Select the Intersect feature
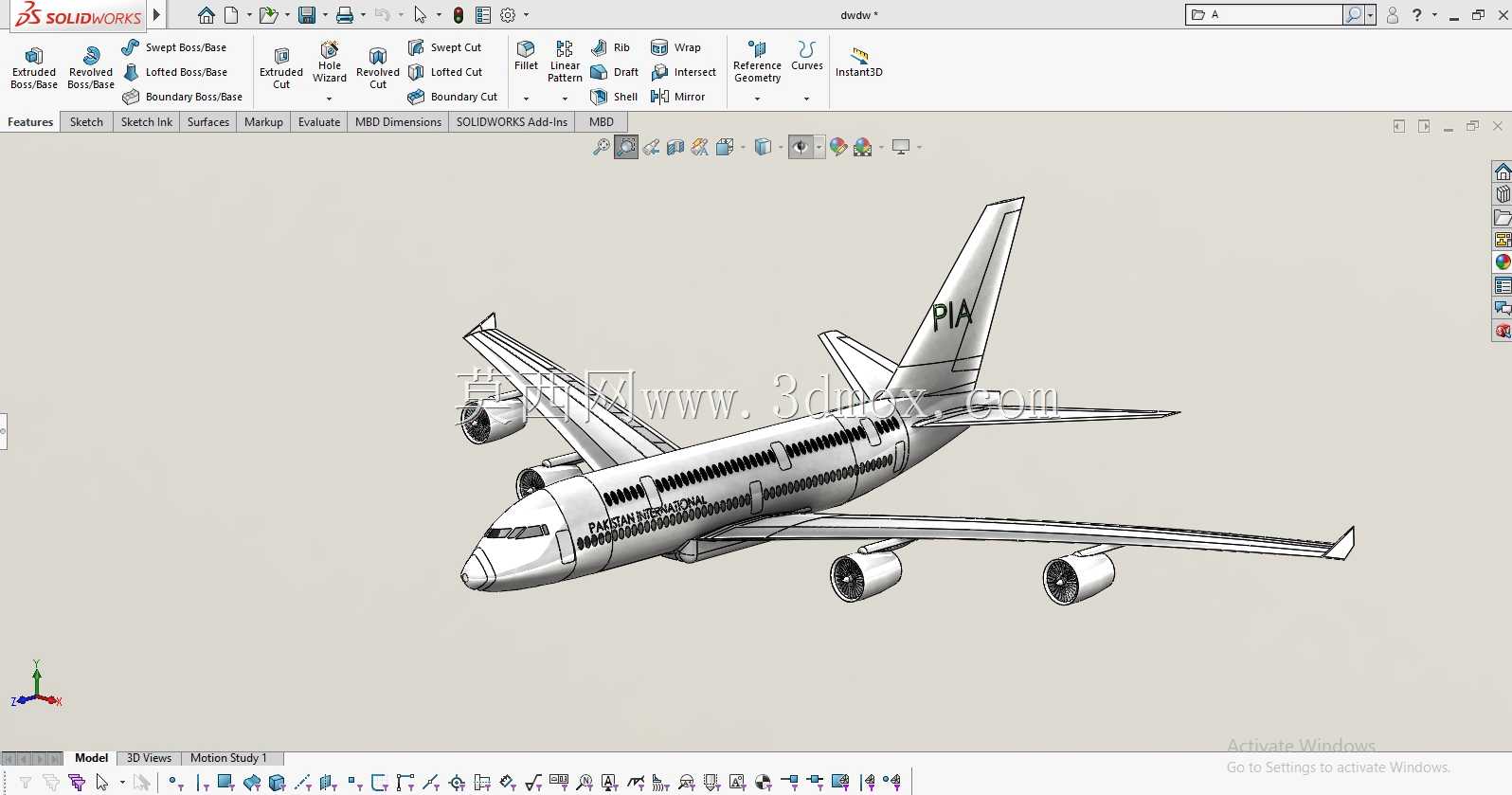Screen dimensions: 1512x795 tap(683, 72)
